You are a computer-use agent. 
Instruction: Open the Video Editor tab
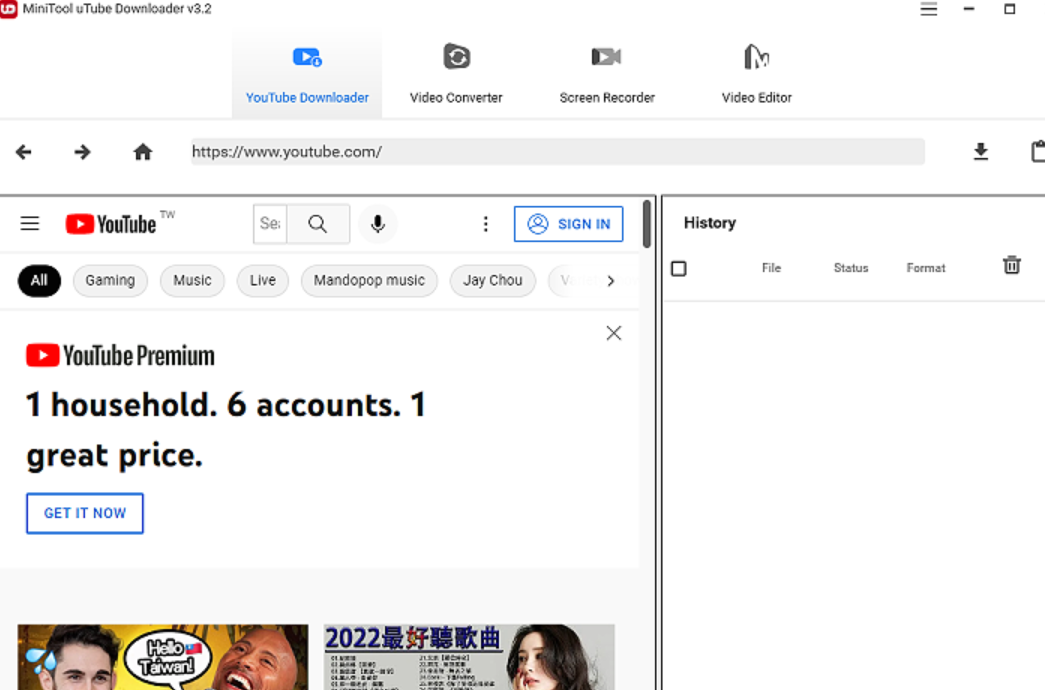click(x=756, y=75)
